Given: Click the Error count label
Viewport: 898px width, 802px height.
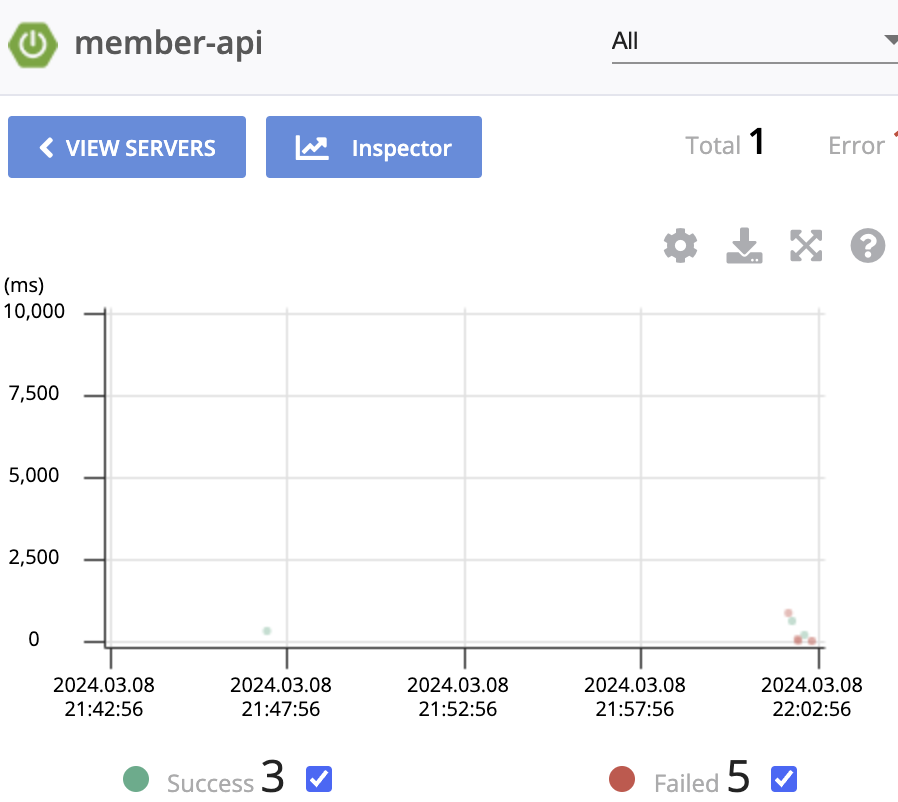Looking at the screenshot, I should coord(856,146).
